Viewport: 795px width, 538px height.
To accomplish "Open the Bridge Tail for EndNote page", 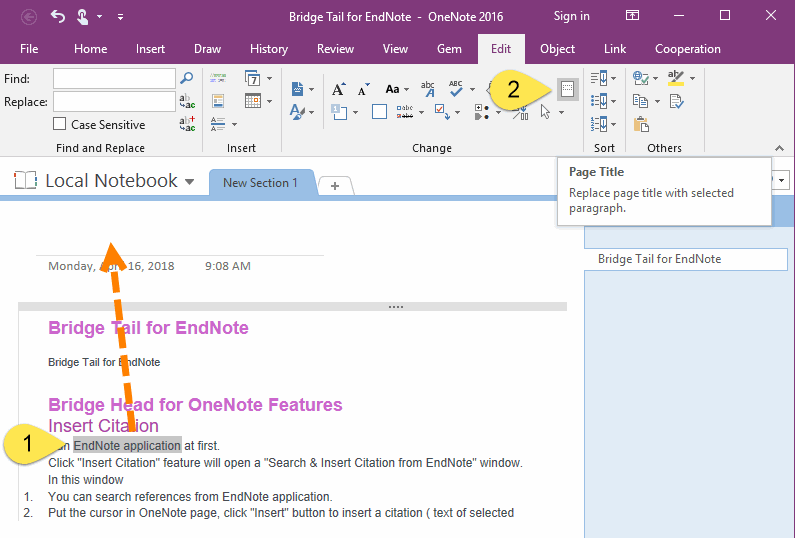I will coord(685,259).
